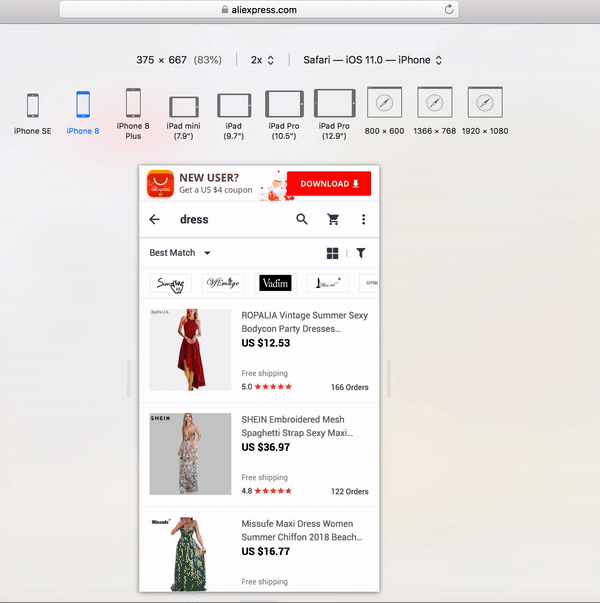This screenshot has height=603, width=600.
Task: Switch to the 1920 × 1080 window preset
Action: pyautogui.click(x=485, y=111)
